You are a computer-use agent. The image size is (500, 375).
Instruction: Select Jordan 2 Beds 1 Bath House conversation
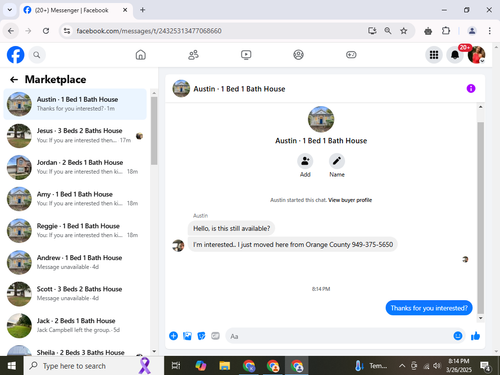pyautogui.click(x=75, y=167)
